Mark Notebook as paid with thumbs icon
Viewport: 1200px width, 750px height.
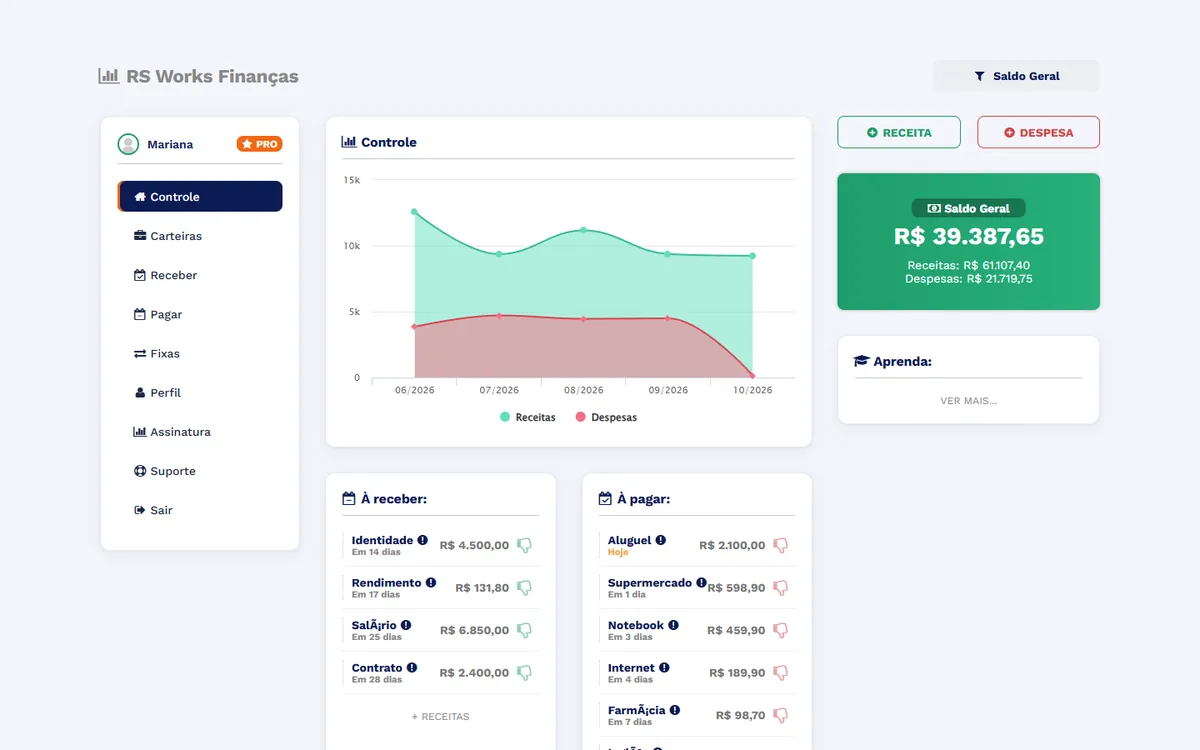pos(781,630)
